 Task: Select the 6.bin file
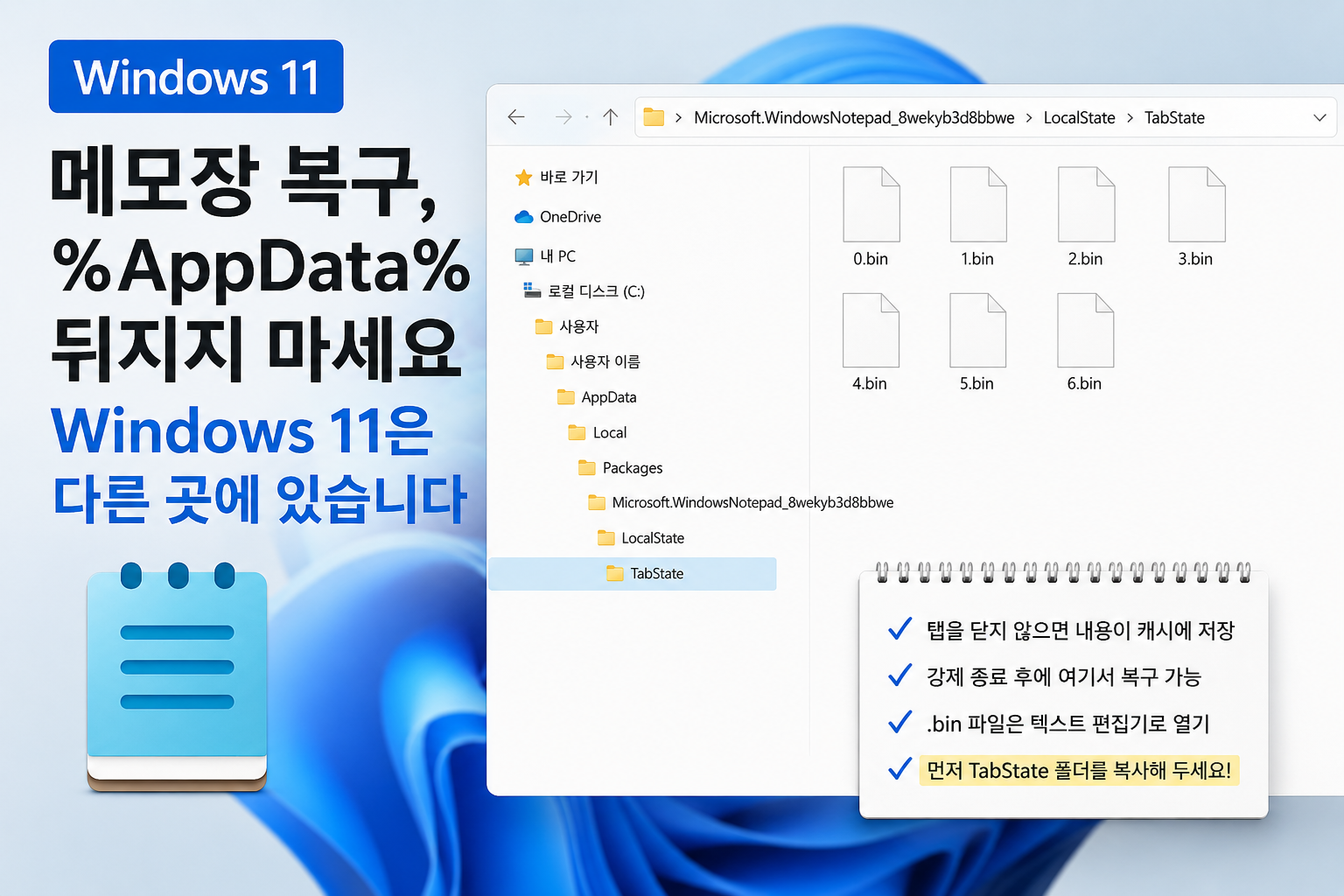1084,343
